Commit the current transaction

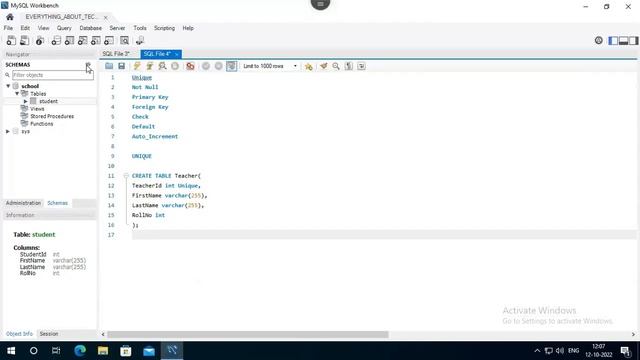[x=206, y=66]
